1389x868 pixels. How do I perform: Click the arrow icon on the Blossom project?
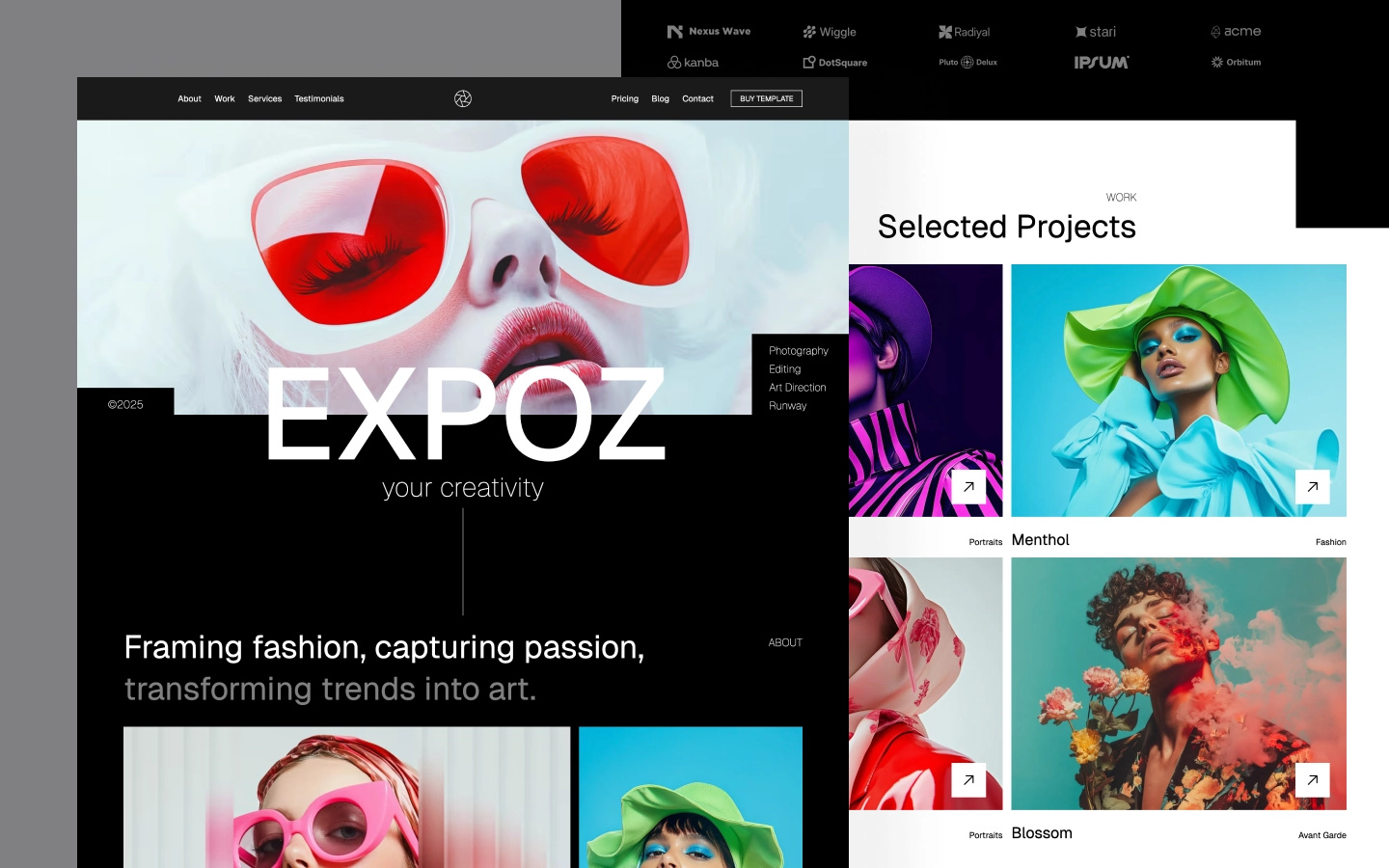[x=1312, y=780]
